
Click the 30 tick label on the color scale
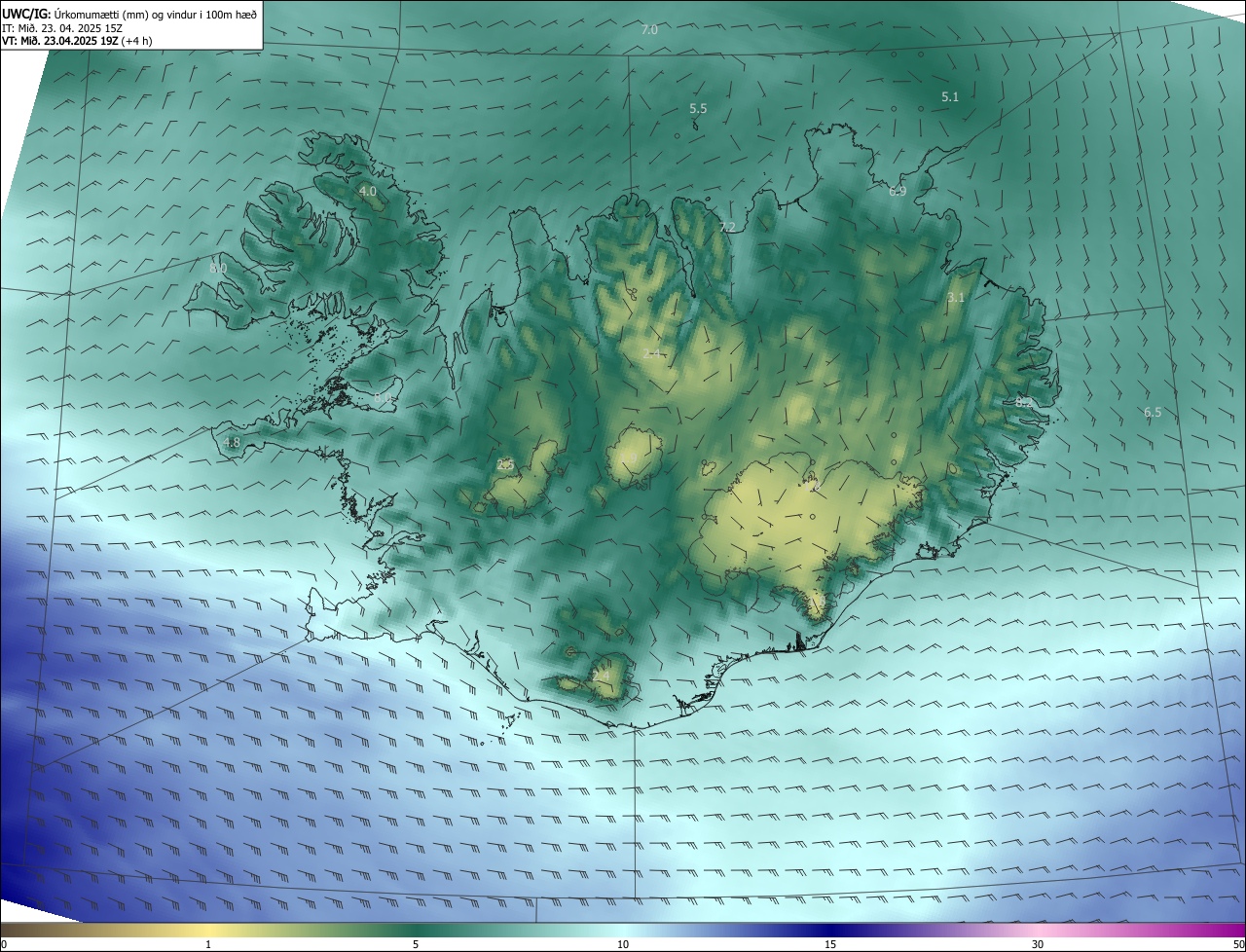pos(1038,945)
